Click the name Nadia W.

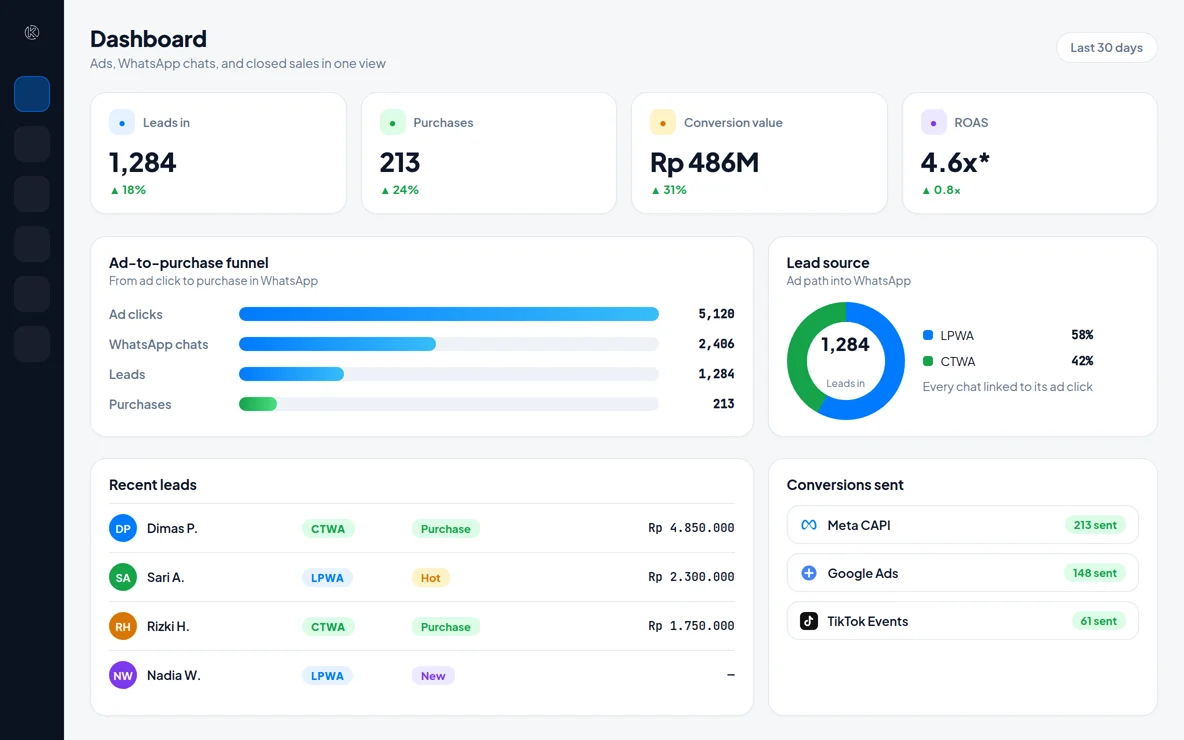[x=174, y=676]
